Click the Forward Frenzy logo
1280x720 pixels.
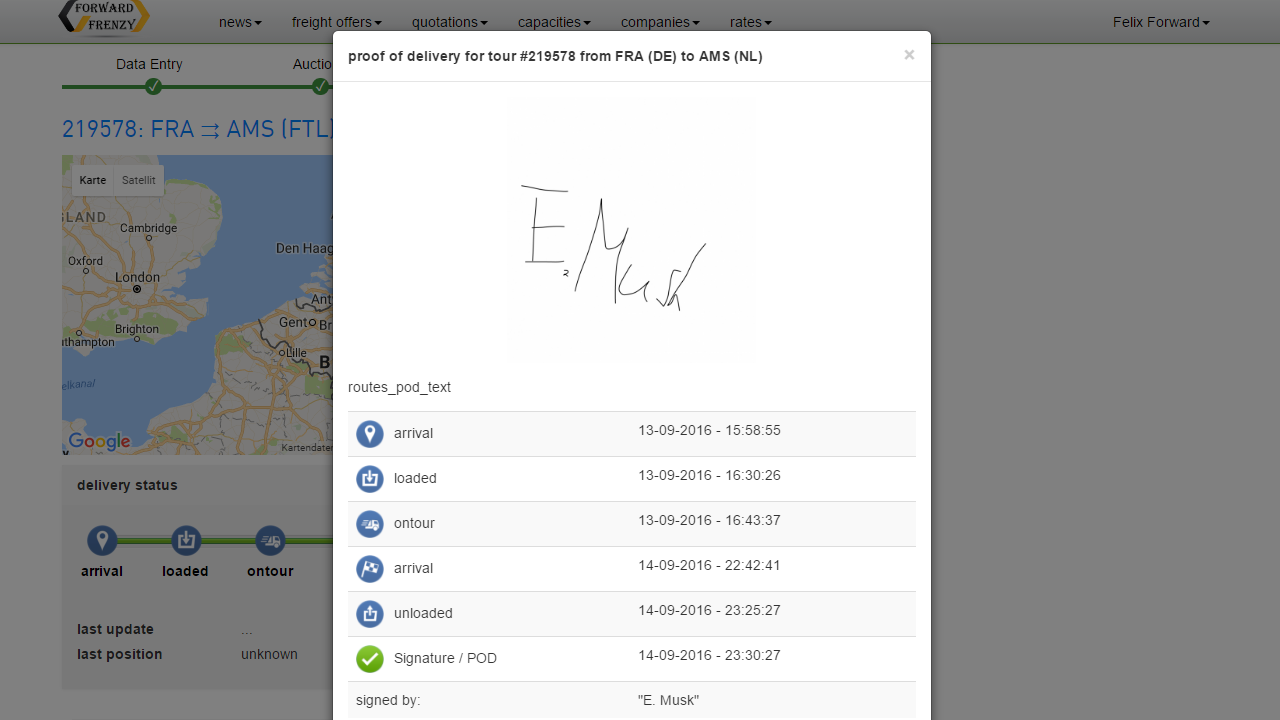[104, 18]
